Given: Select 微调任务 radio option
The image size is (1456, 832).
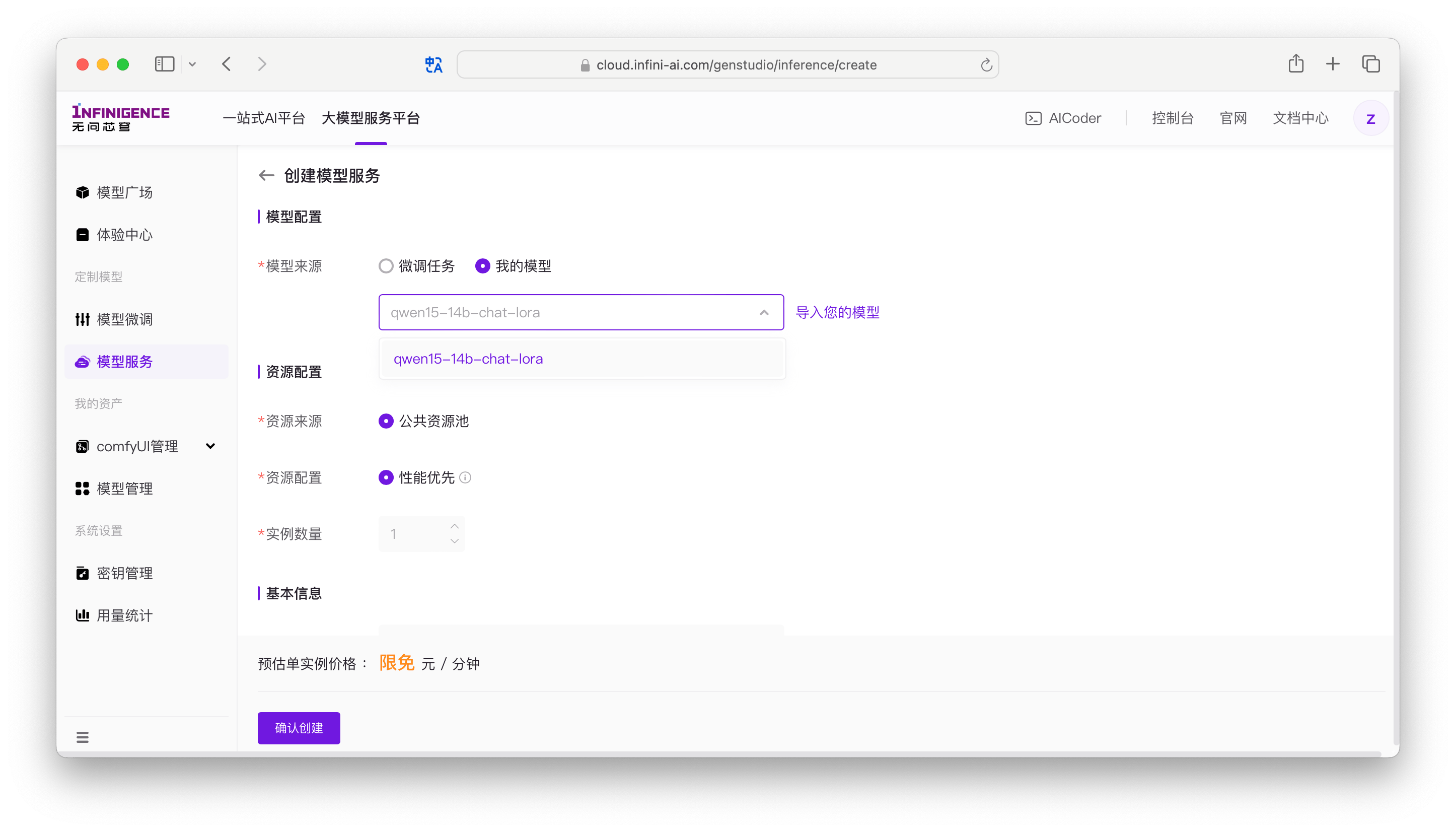Looking at the screenshot, I should (386, 266).
